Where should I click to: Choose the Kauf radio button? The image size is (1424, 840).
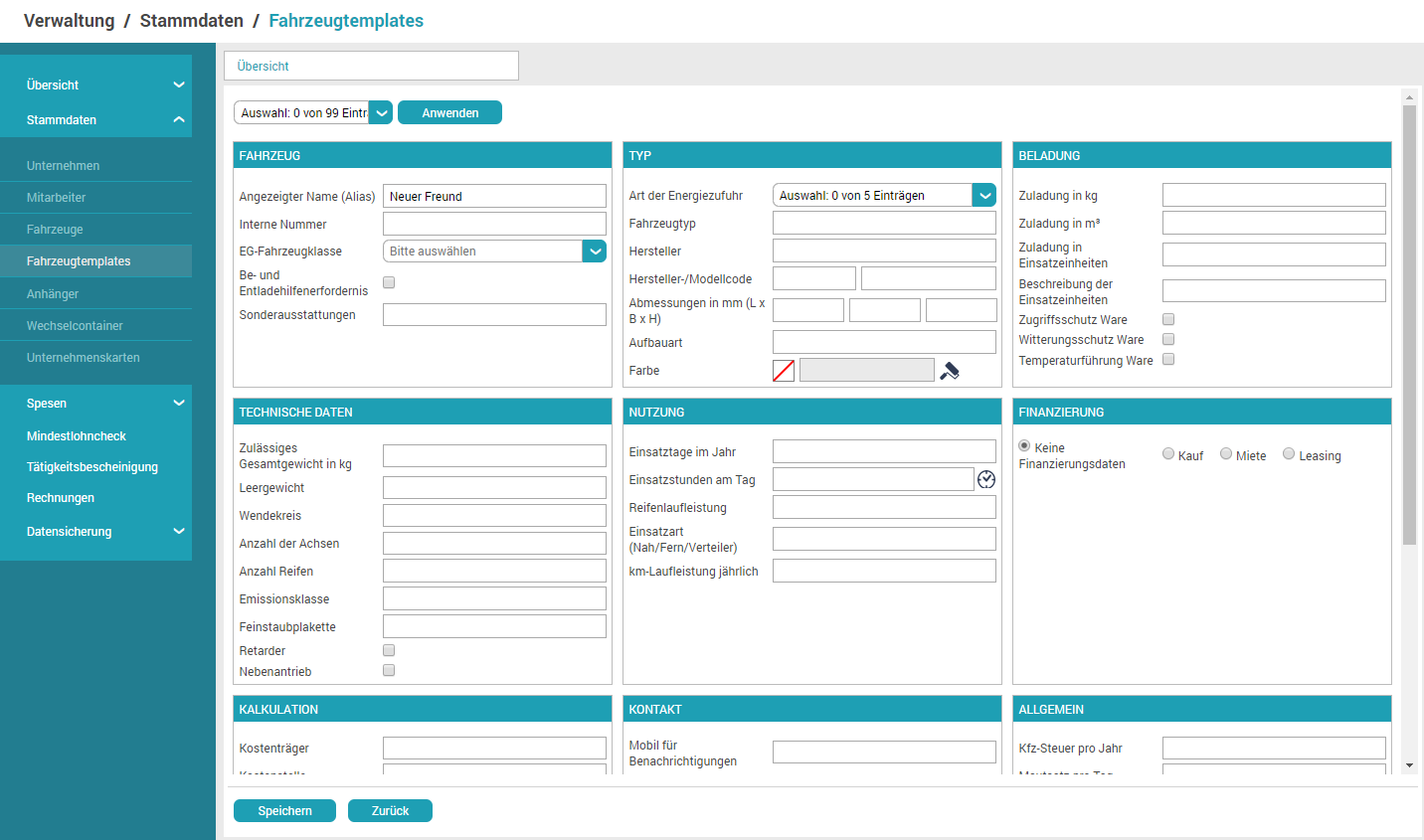tap(1168, 454)
